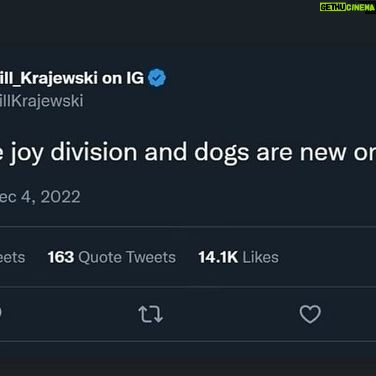Screen dimensions: 376x376
Task: Click the green GETHU logo text
Action: pyautogui.click(x=333, y=7)
